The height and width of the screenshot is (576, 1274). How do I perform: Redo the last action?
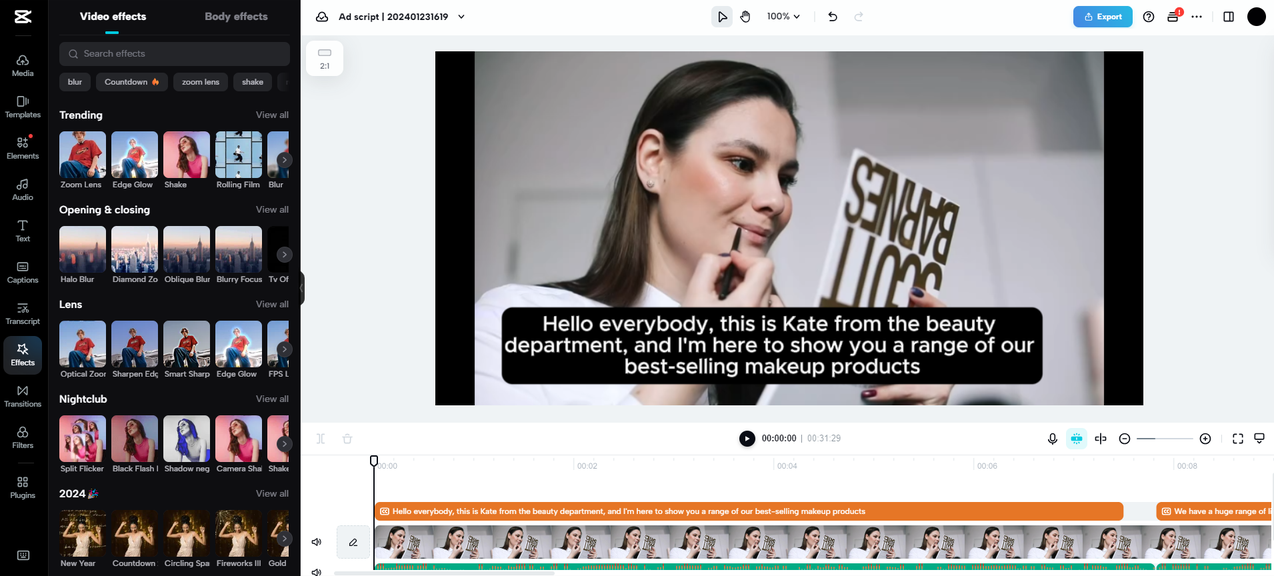(x=859, y=17)
